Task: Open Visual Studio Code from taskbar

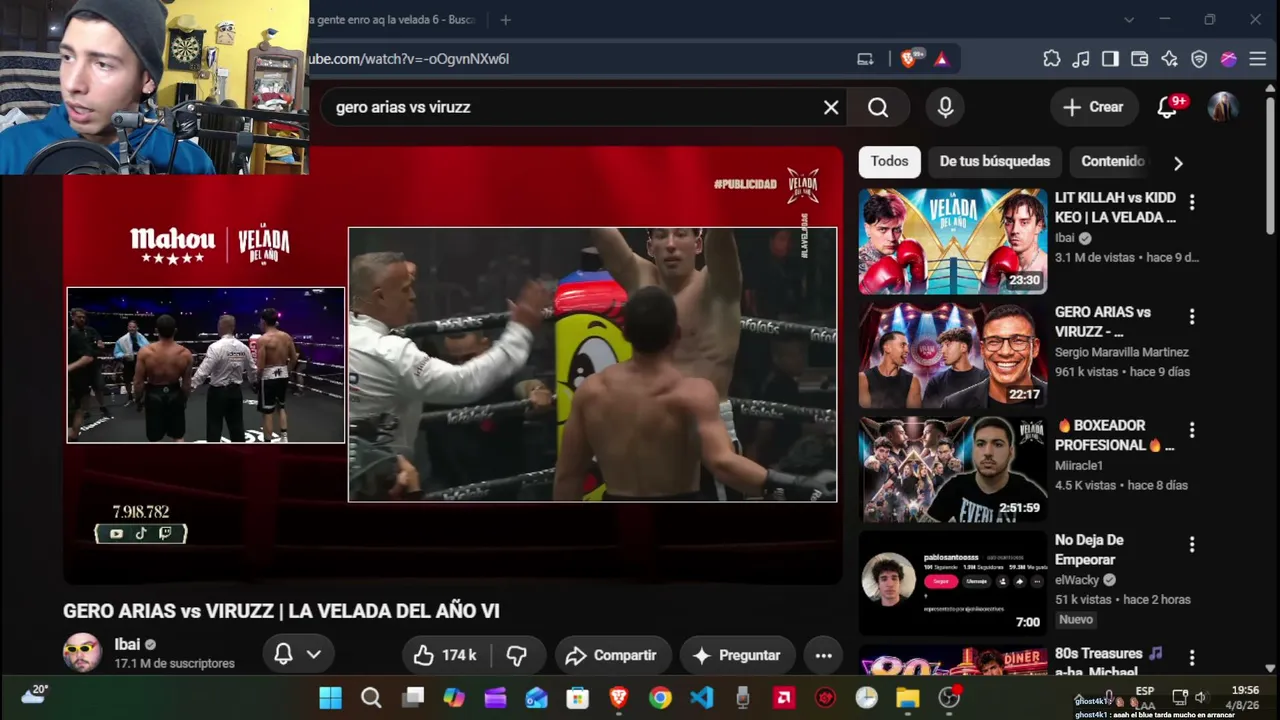Action: [x=701, y=697]
